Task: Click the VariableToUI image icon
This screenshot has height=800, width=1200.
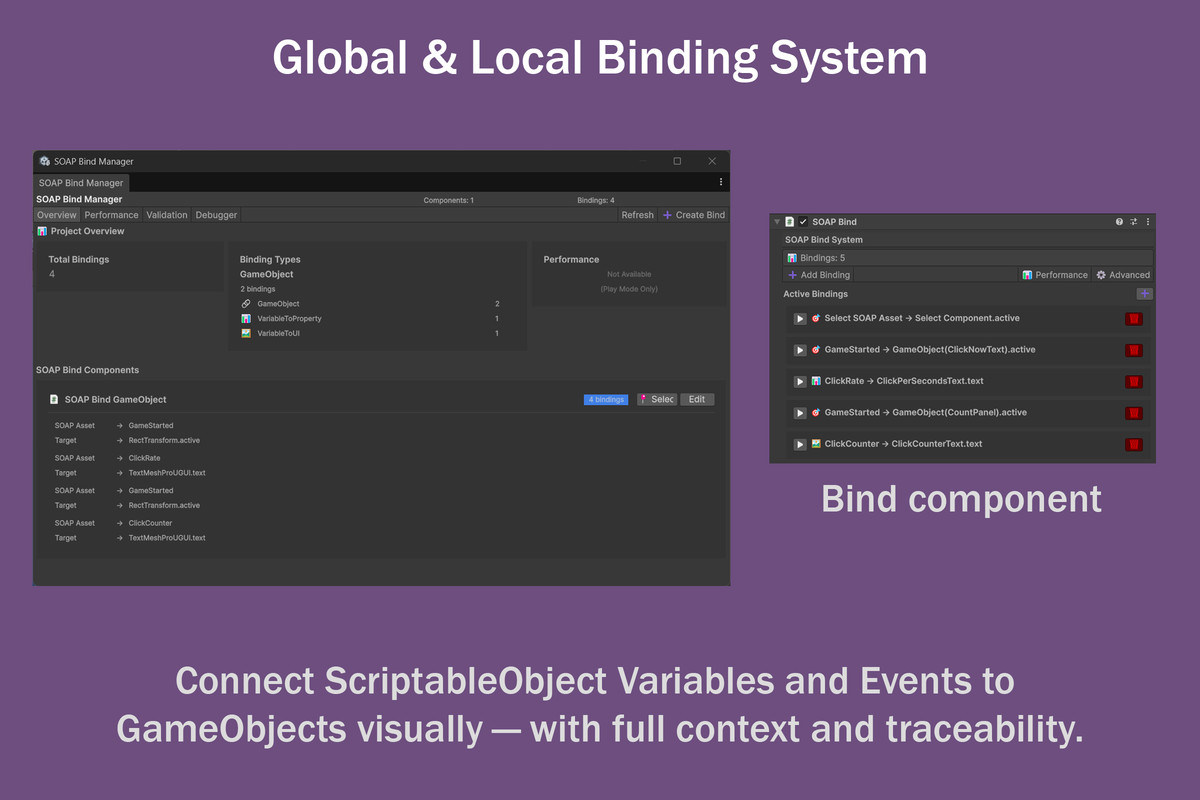Action: pyautogui.click(x=246, y=333)
